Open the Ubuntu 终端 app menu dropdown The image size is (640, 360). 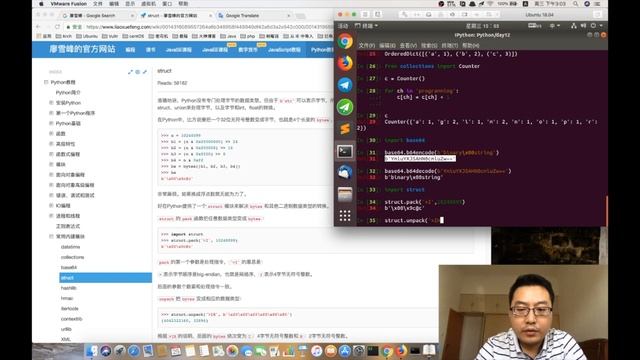pyautogui.click(x=366, y=26)
